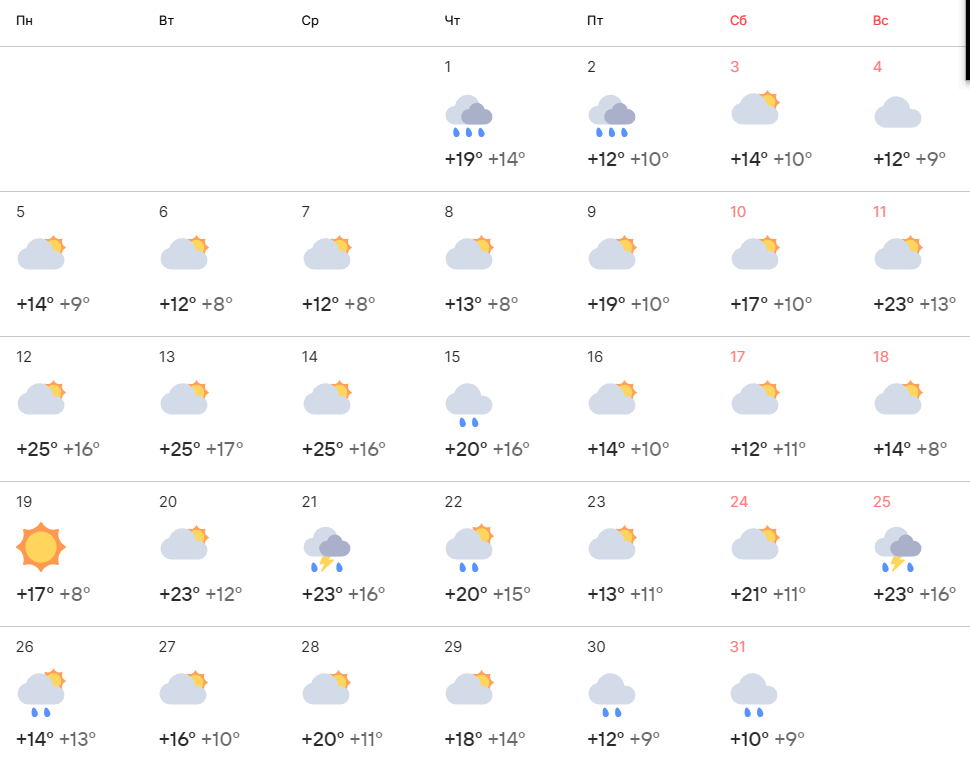
Task: Click the thunderstorm icon on day 25
Action: [x=898, y=548]
